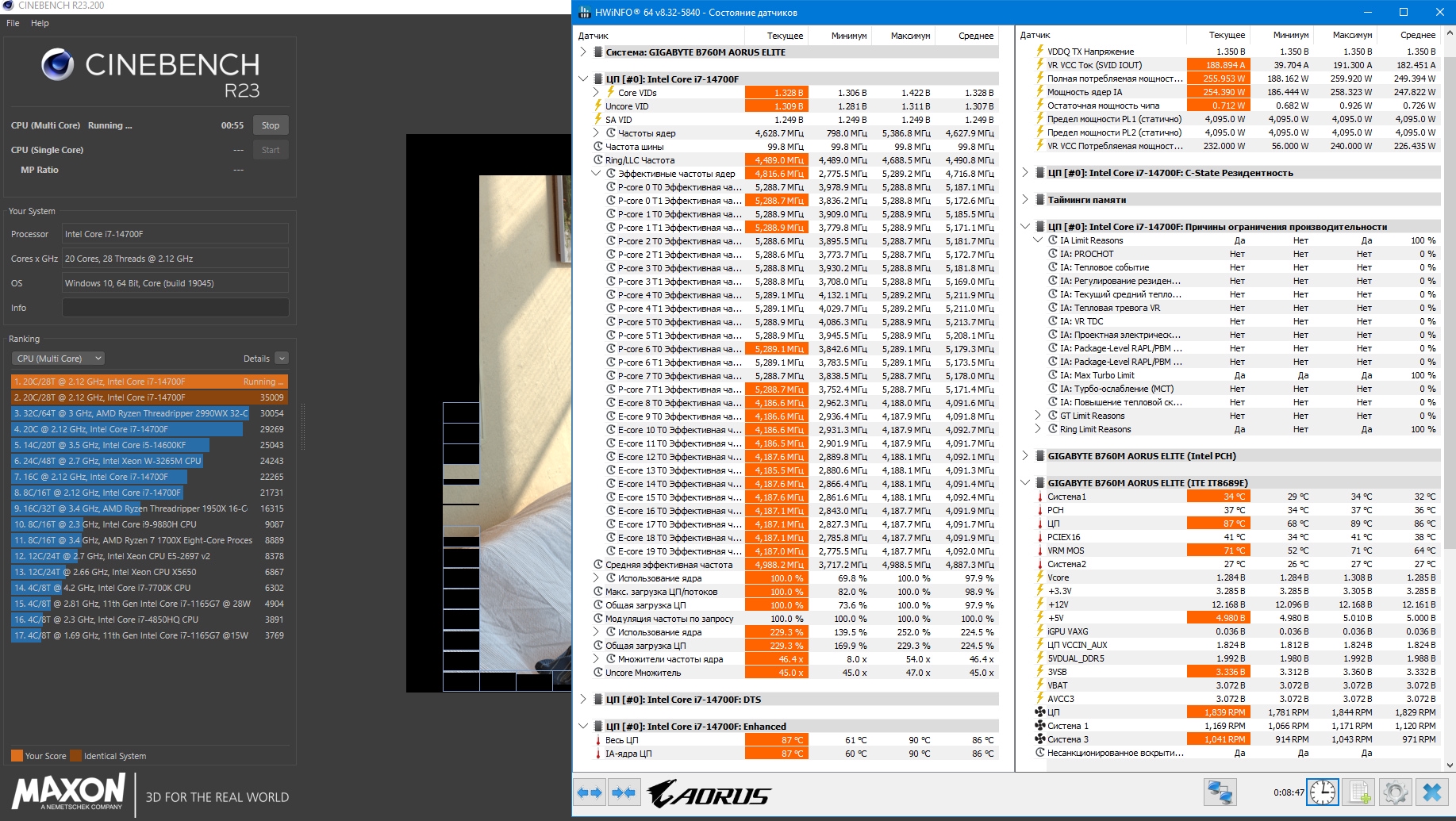
Task: Expand the GT Limit Reasons node
Action: [1038, 416]
